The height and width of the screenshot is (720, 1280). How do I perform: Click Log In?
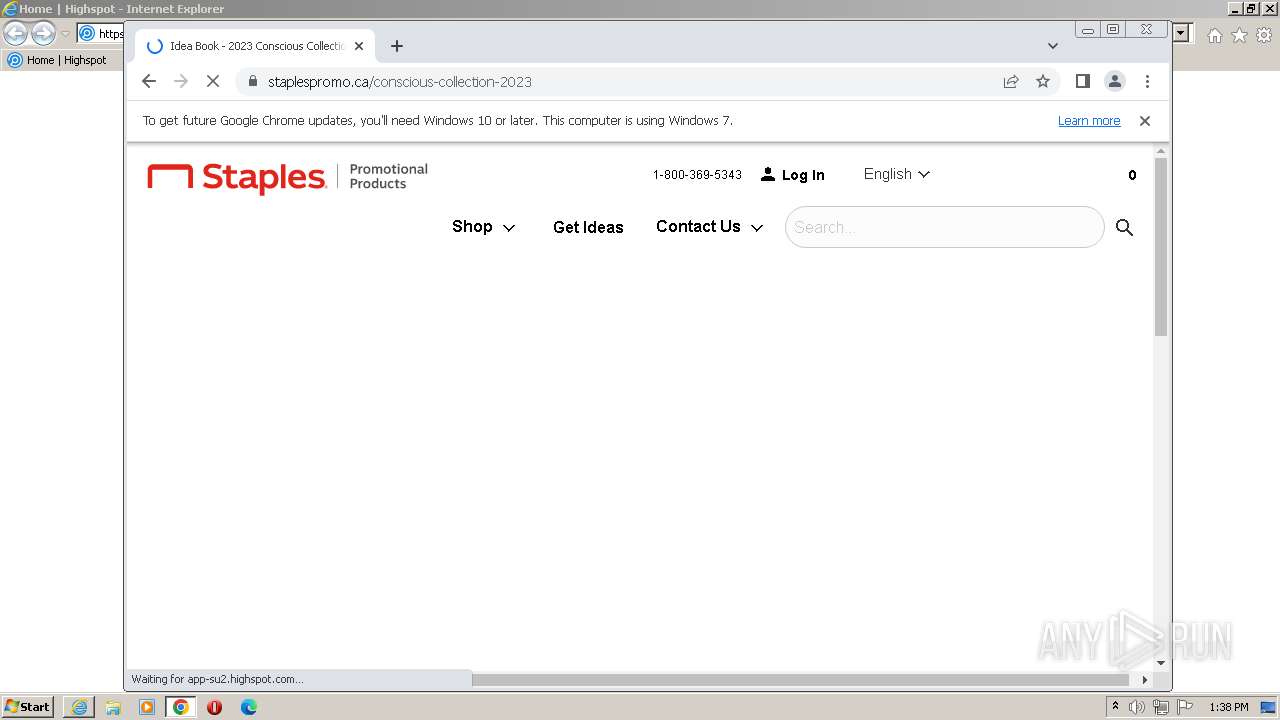coord(793,175)
